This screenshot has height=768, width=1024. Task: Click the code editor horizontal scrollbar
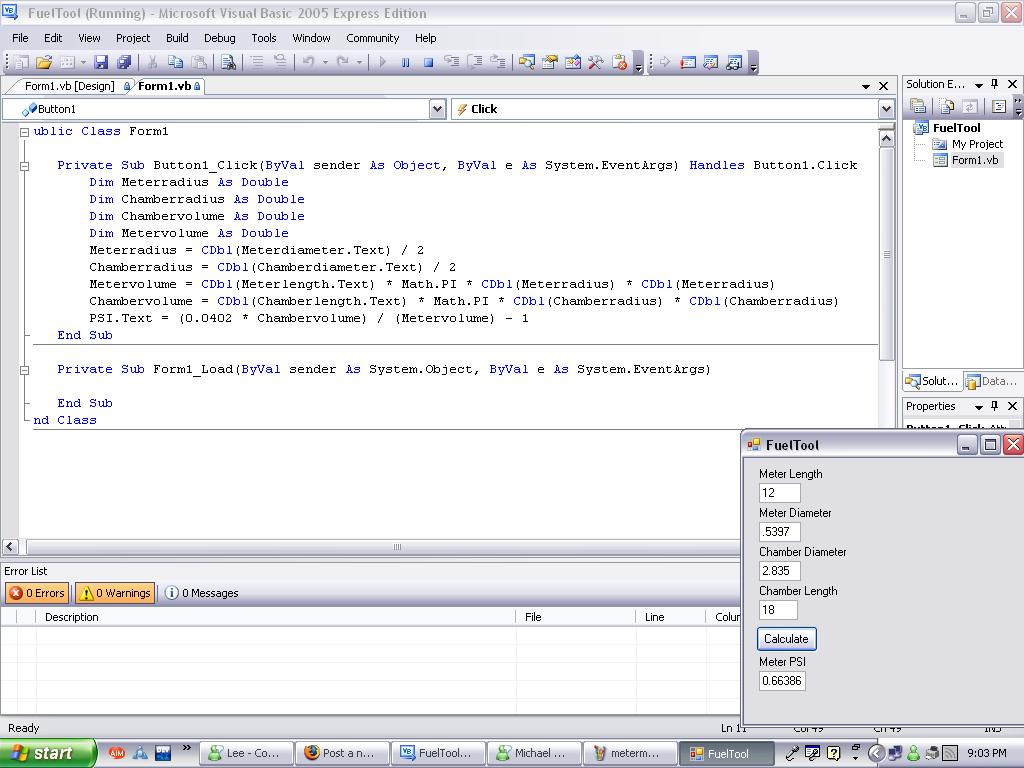click(396, 547)
